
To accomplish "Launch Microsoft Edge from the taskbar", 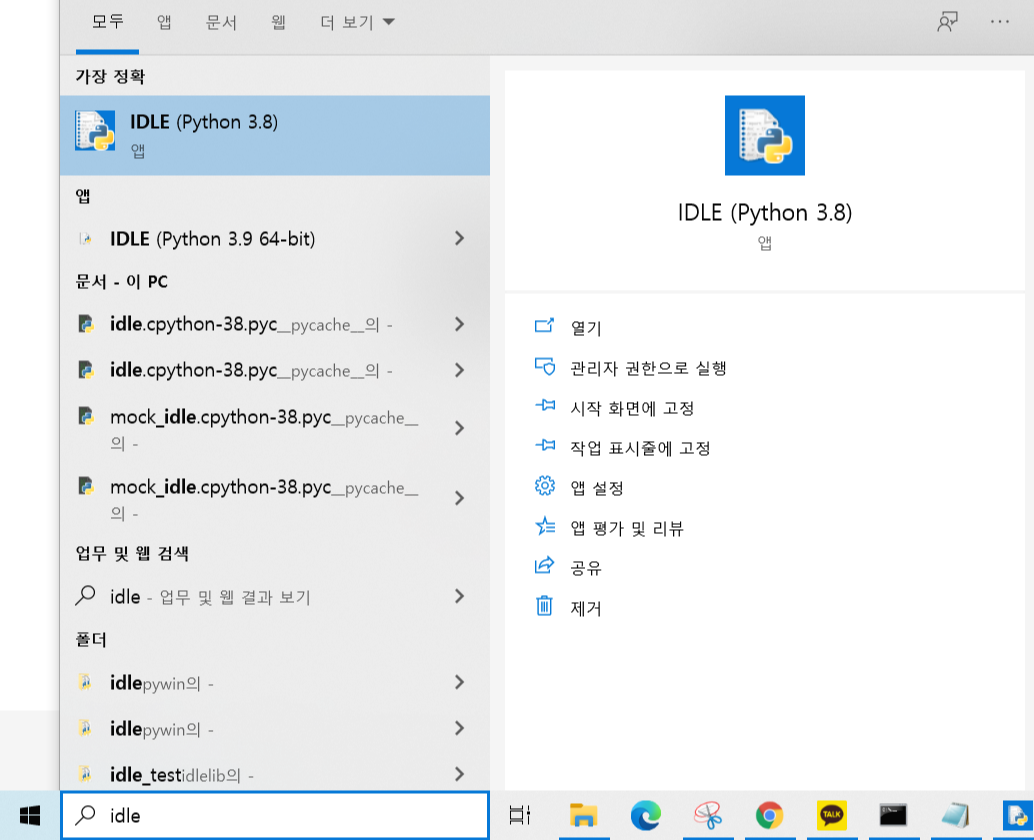I will 646,816.
